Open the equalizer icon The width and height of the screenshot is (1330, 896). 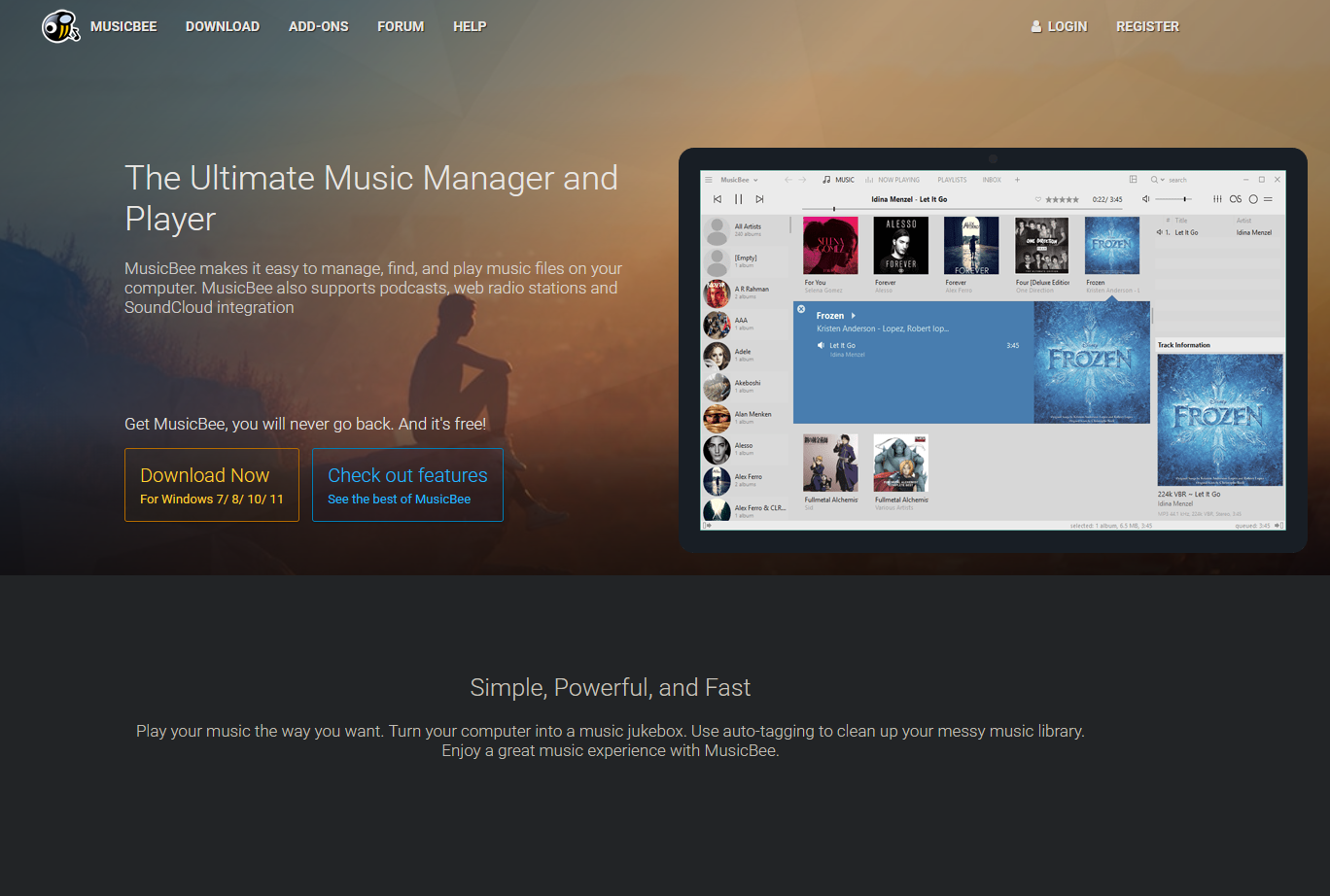click(x=1217, y=199)
